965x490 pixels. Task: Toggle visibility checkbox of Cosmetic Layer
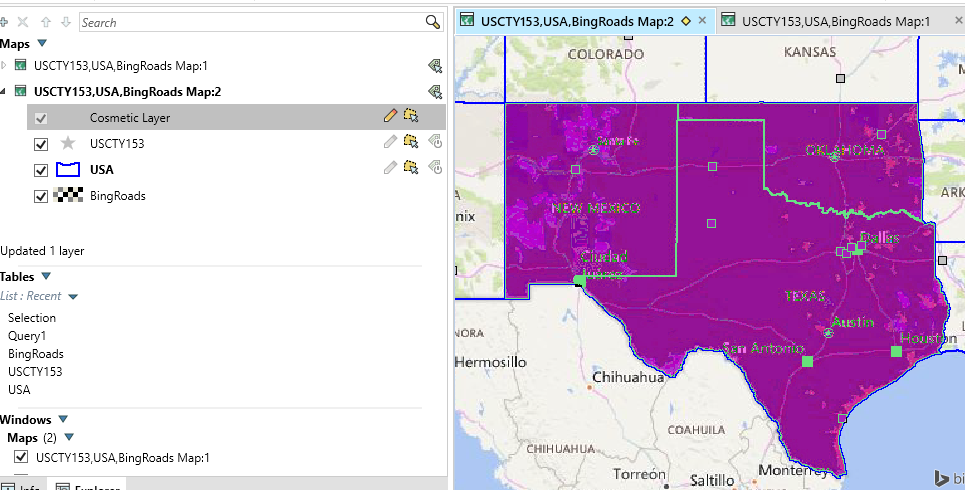click(x=41, y=118)
